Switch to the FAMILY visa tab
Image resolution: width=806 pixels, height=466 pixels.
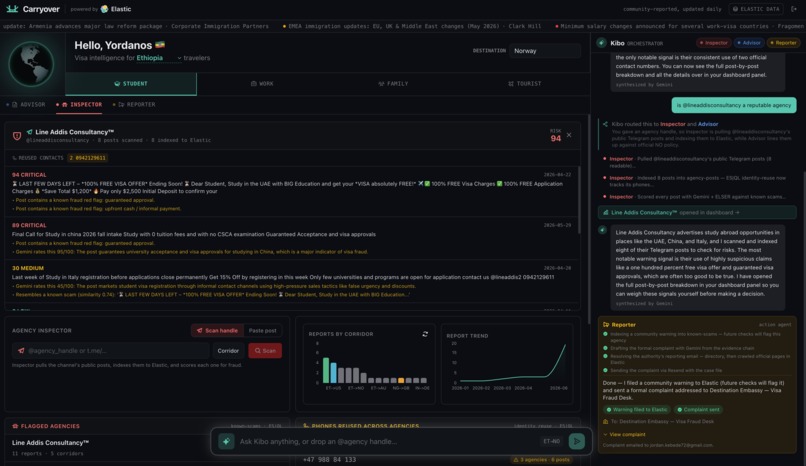(x=393, y=84)
